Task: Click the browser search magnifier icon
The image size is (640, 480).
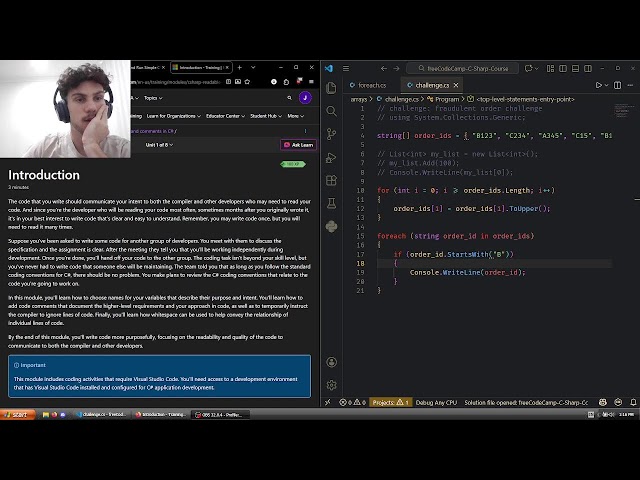Action: point(289,98)
